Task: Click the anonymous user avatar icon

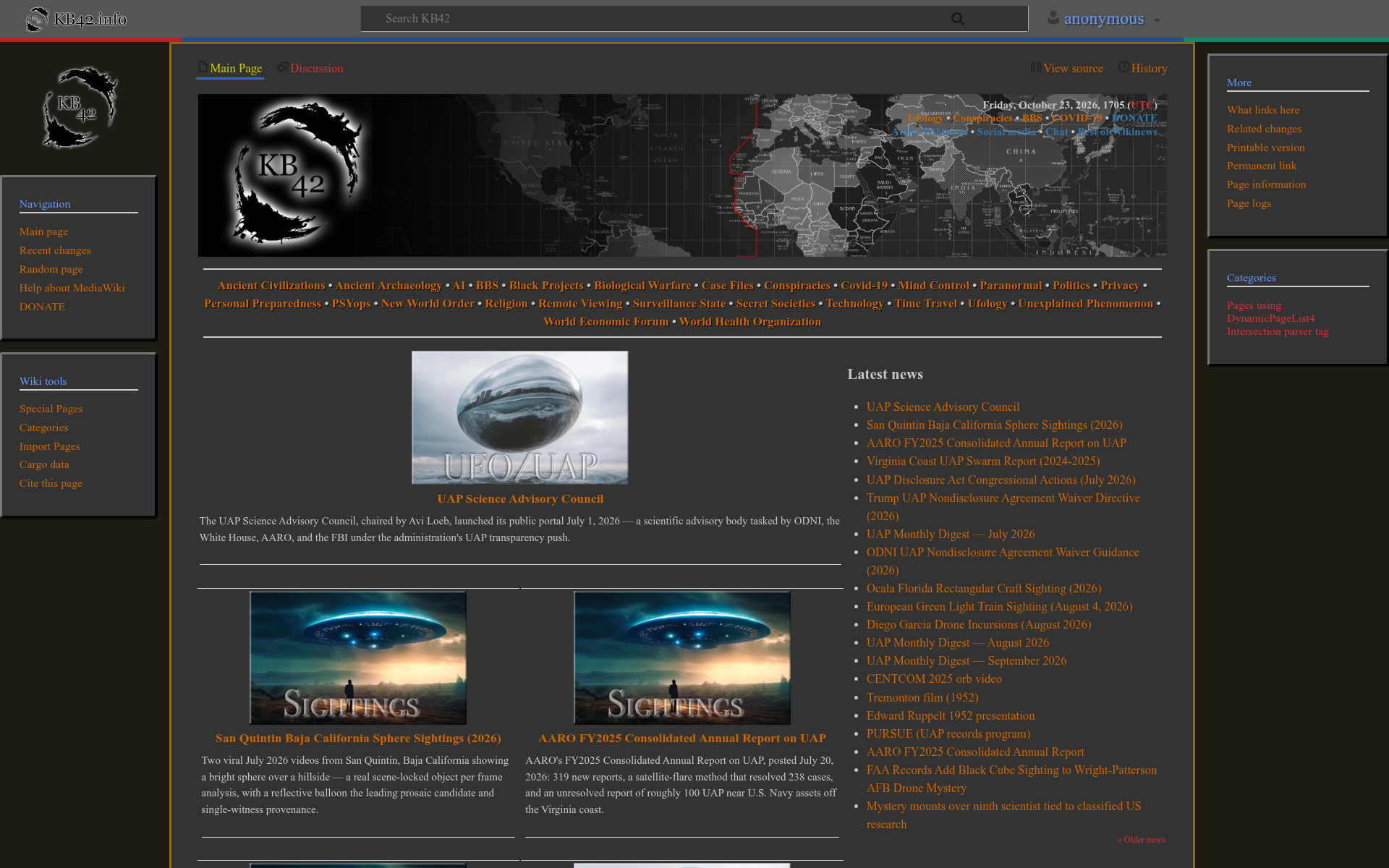Action: coord(1053,18)
